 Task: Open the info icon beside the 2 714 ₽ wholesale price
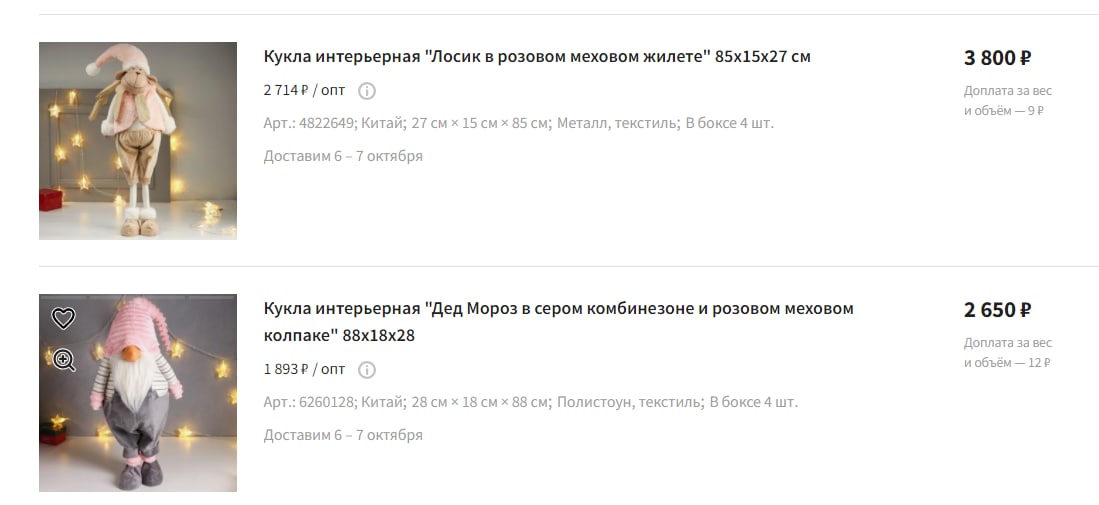pos(367,91)
